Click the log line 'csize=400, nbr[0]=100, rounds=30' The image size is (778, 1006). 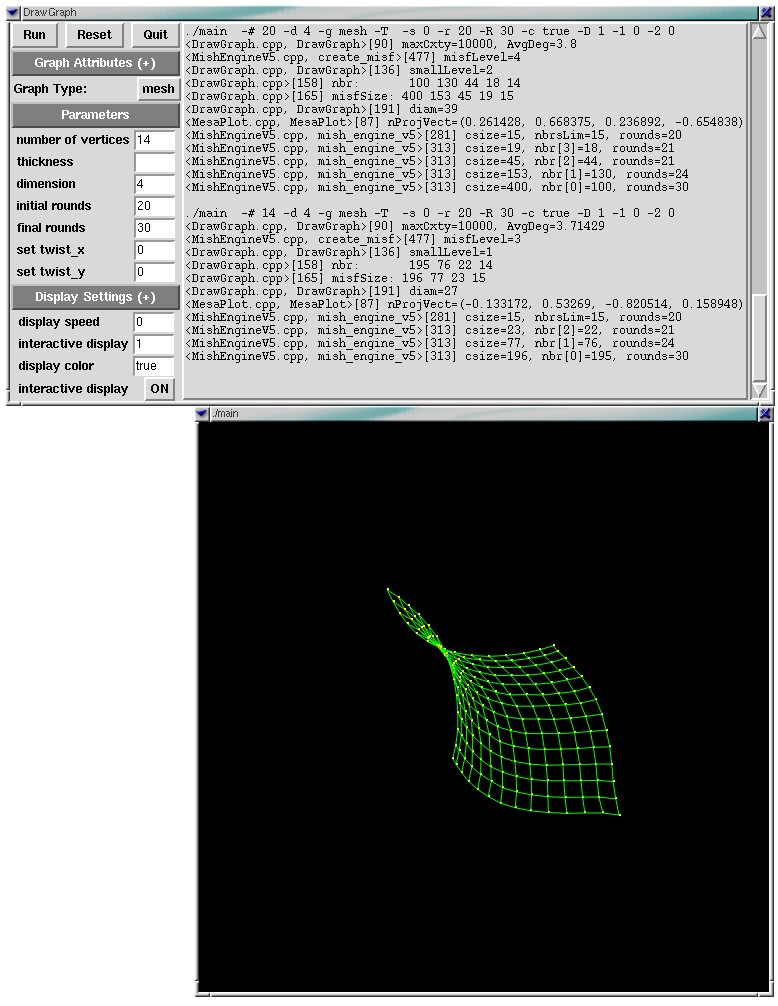click(577, 187)
